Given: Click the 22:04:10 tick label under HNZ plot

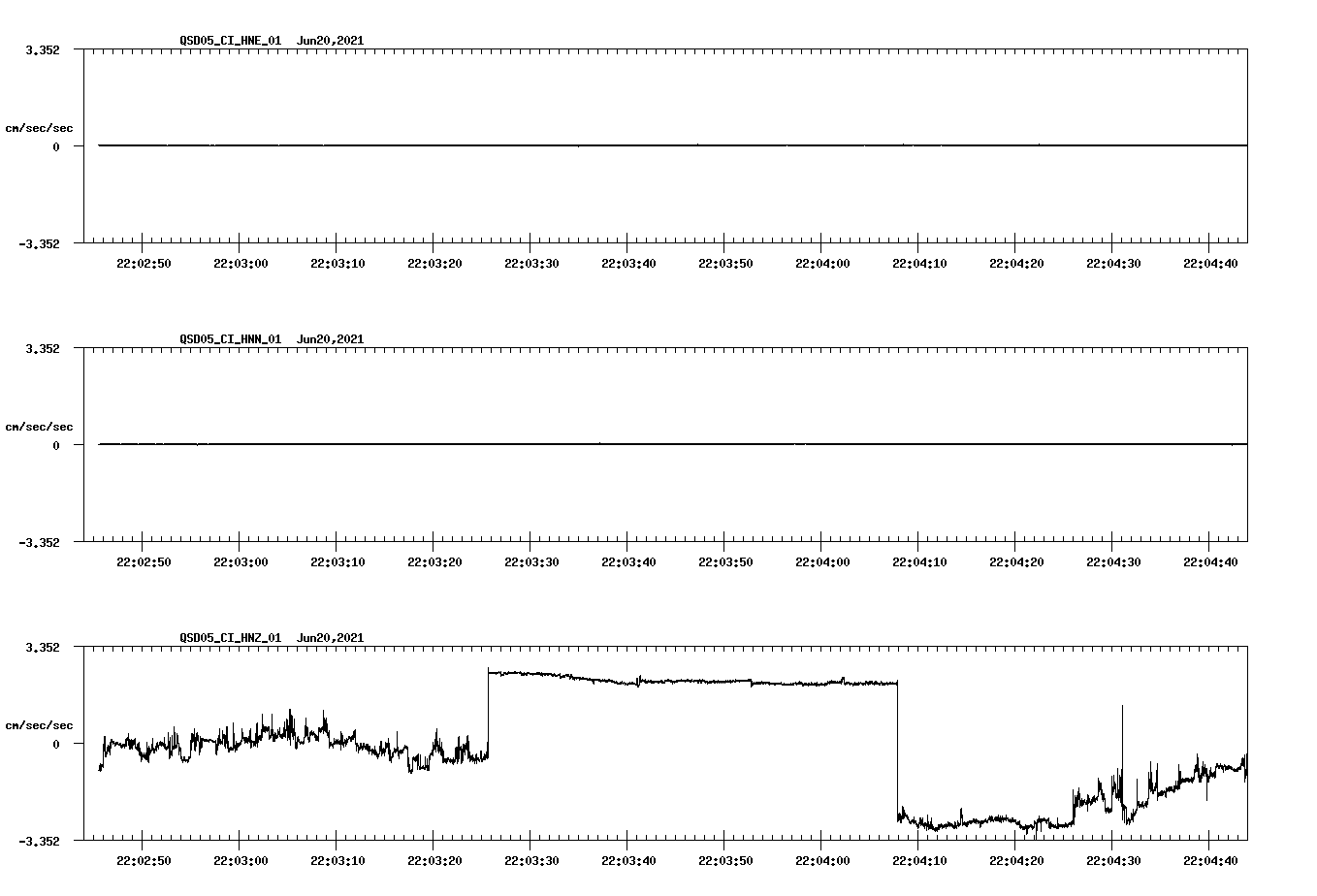Looking at the screenshot, I should (x=919, y=861).
